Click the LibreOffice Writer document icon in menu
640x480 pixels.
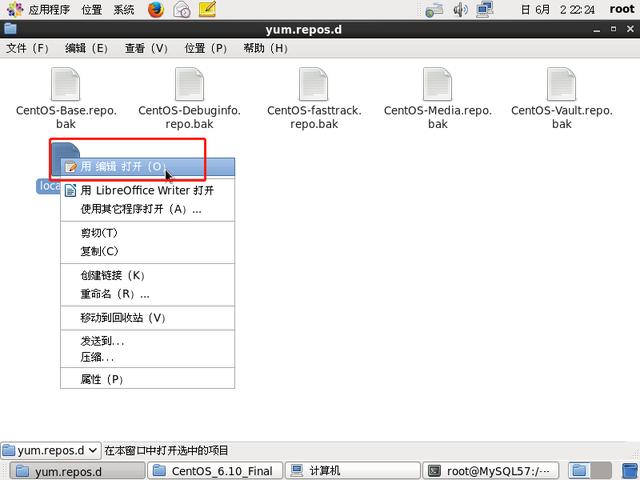pyautogui.click(x=71, y=191)
